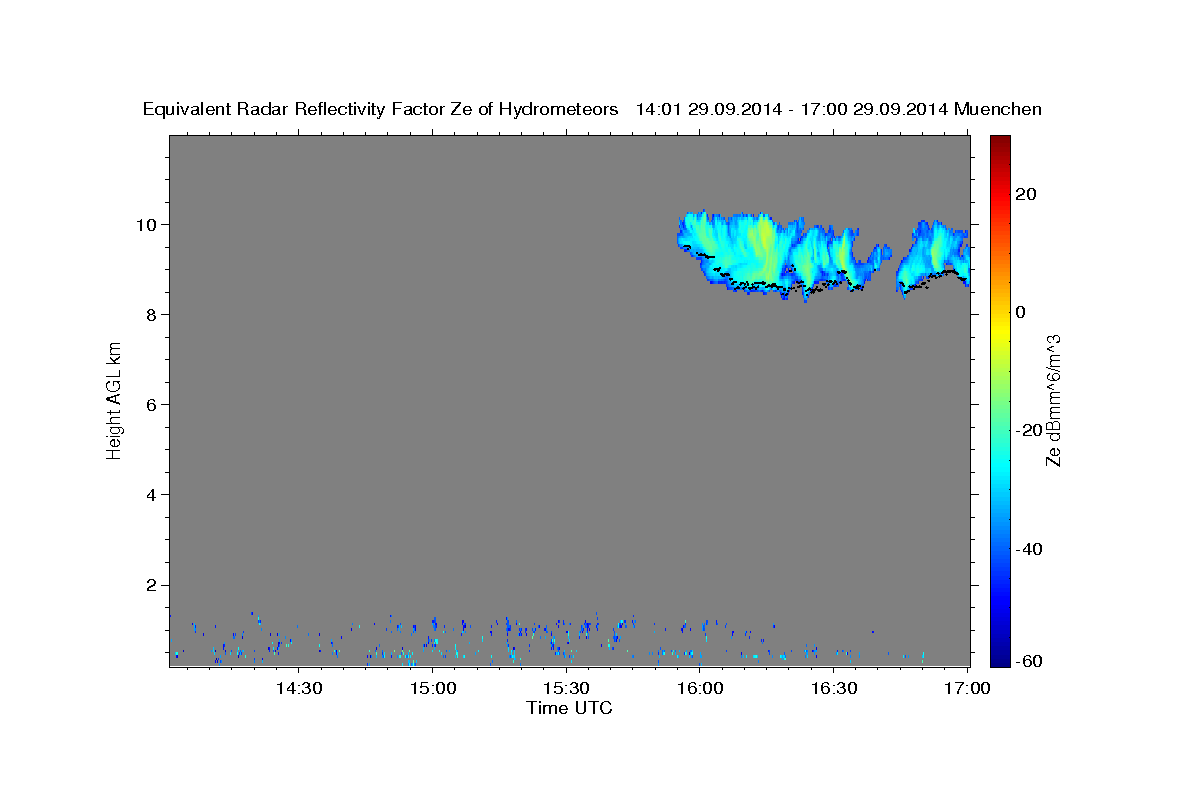The image size is (1200, 800).
Task: Click the date range '14:01 29.09.2014 - 17:00 29.09.2014'
Action: 792,110
